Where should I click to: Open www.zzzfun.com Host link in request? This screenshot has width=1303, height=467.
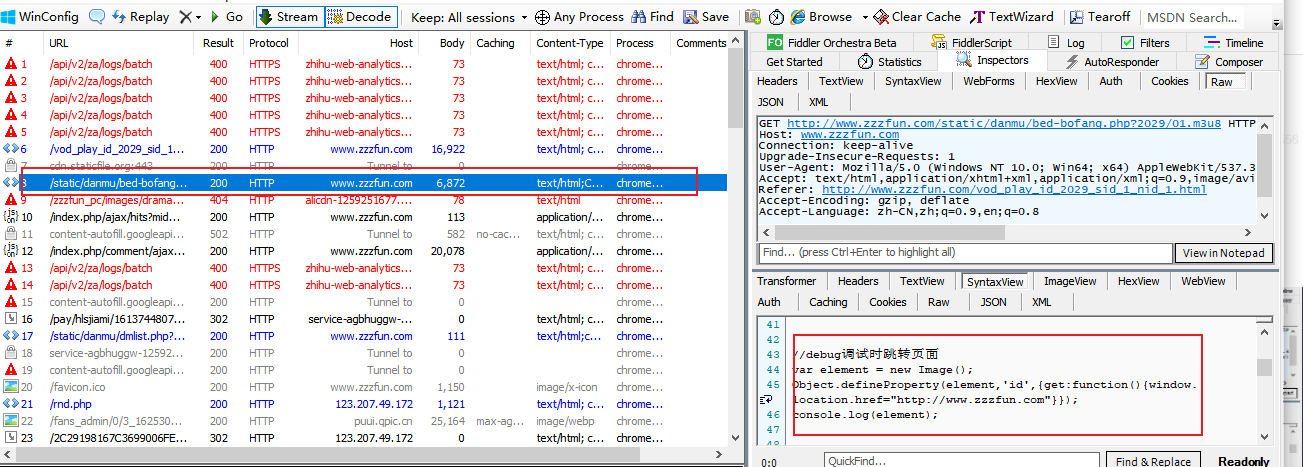pyautogui.click(x=849, y=134)
